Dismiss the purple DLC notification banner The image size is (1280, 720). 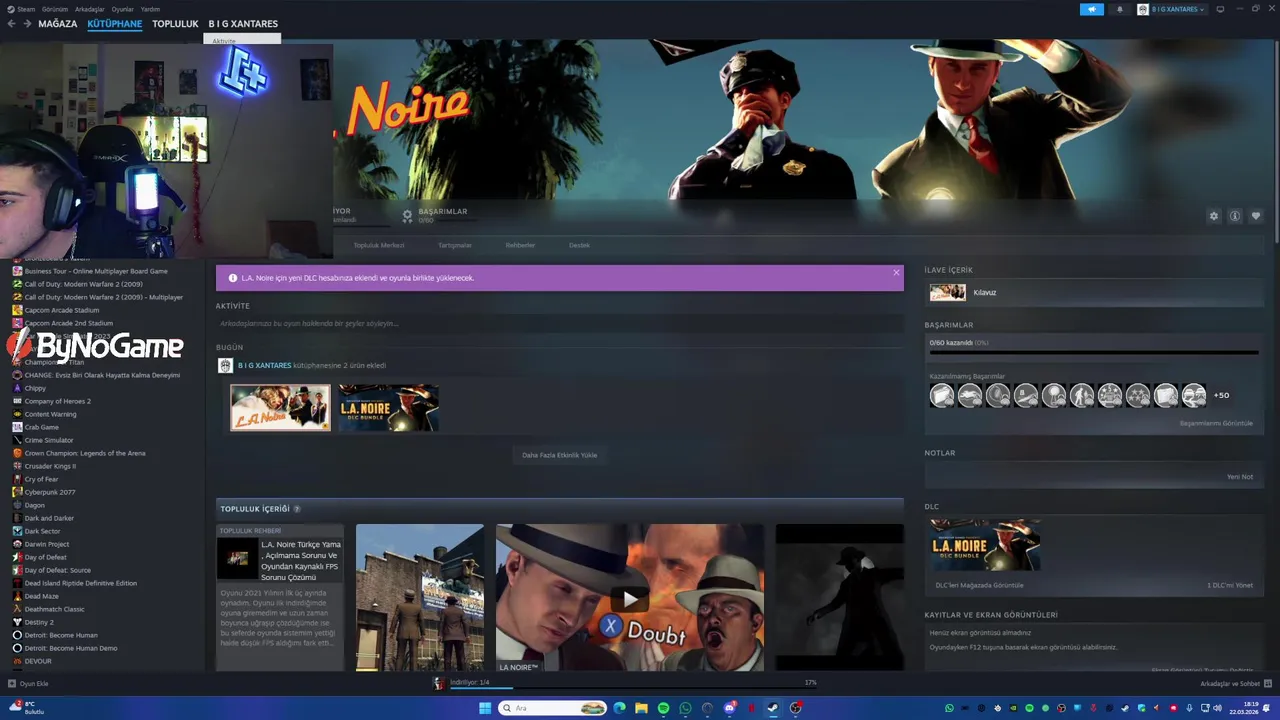896,272
